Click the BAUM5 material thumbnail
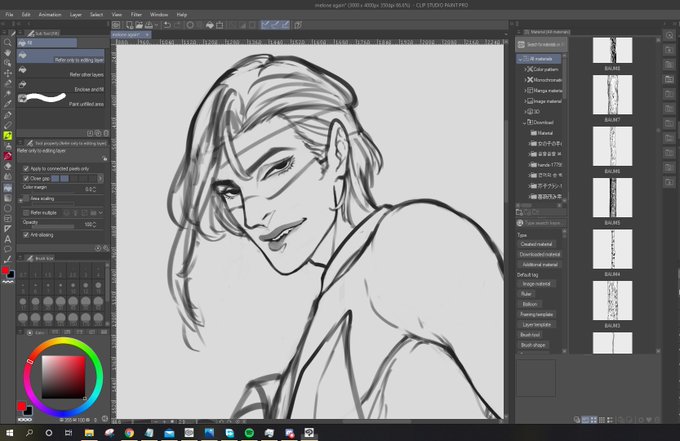 tap(612, 197)
